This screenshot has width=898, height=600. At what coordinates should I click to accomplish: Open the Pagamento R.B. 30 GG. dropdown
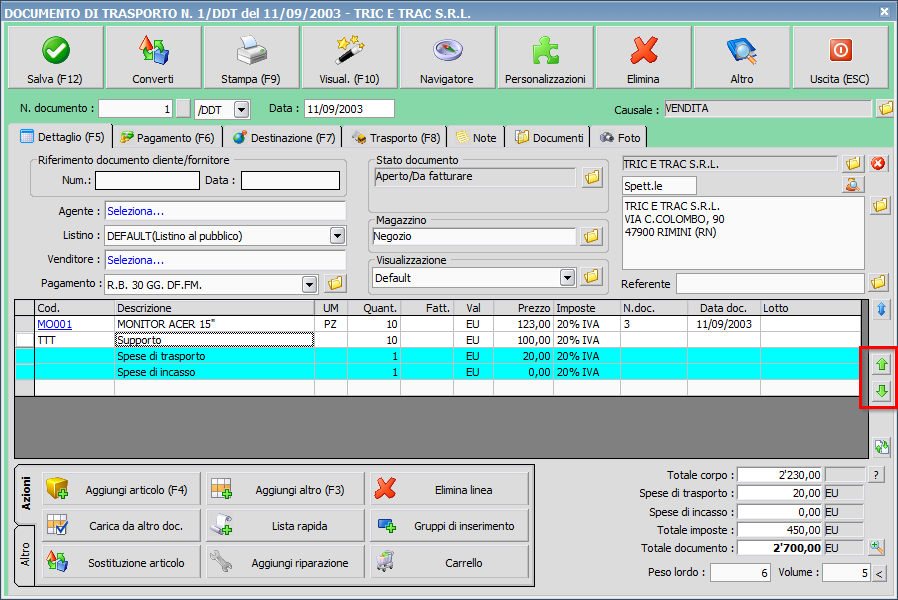click(x=309, y=284)
